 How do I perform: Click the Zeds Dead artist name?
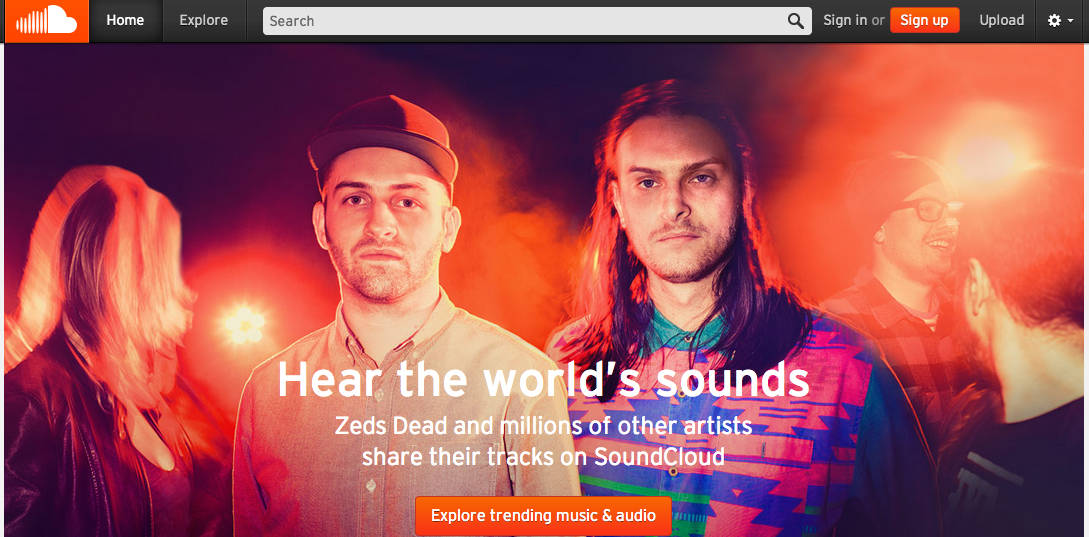(x=372, y=425)
